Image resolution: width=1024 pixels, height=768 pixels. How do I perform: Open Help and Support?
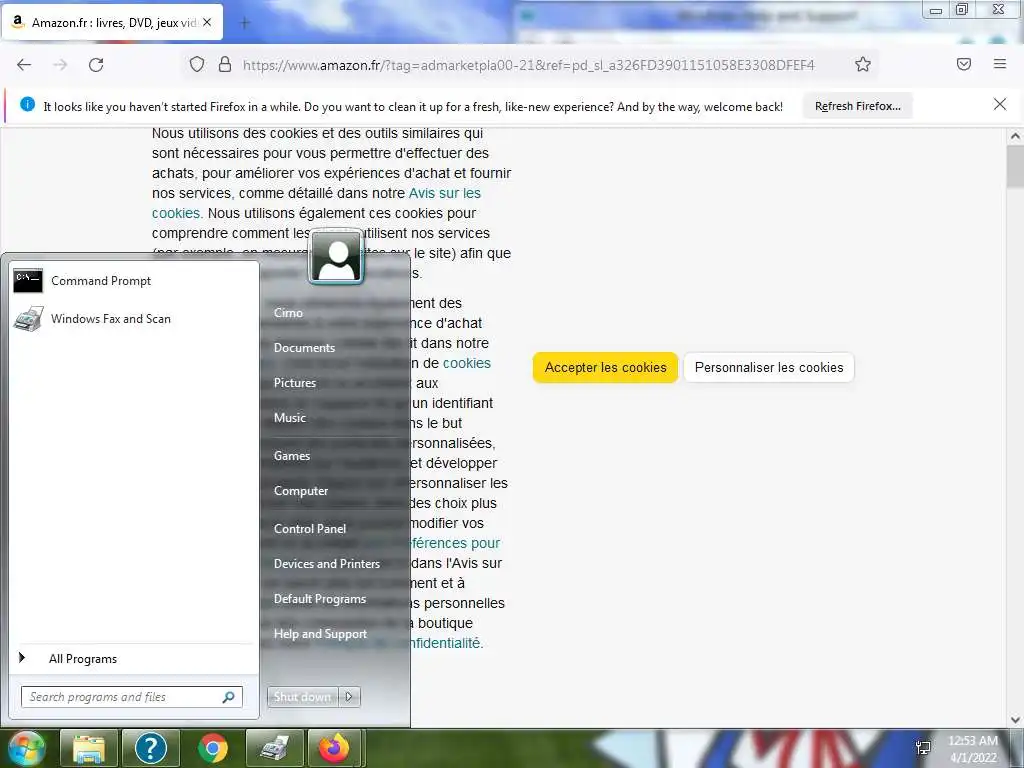[320, 633]
